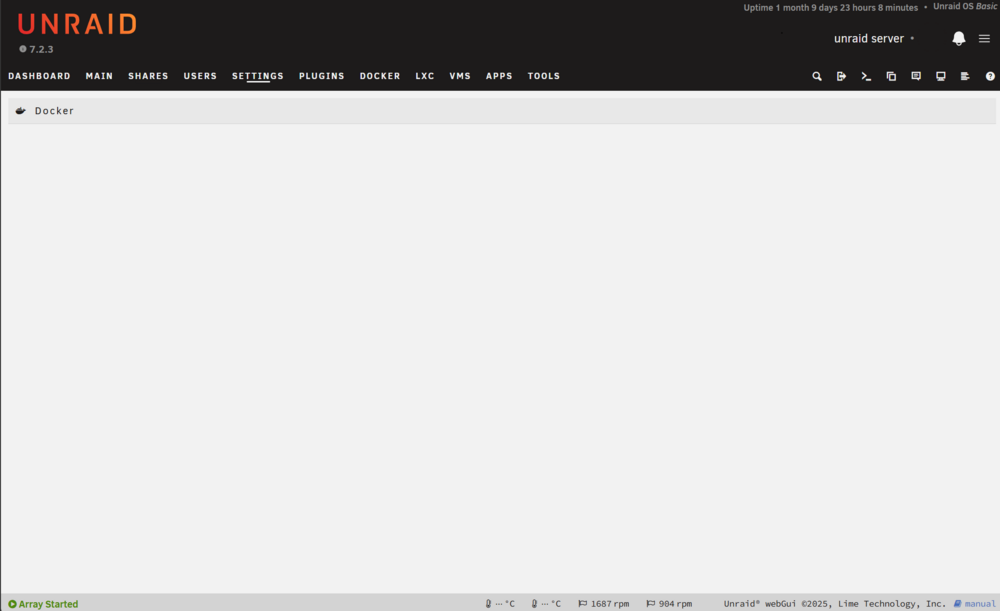Open the hamburger account menu
The width and height of the screenshot is (1000, 611).
[984, 38]
